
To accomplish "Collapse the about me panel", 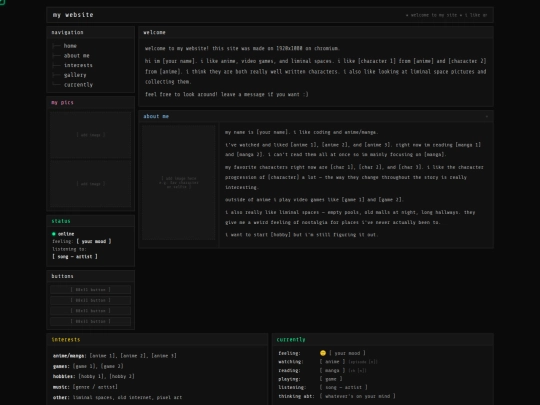I will 487,116.
